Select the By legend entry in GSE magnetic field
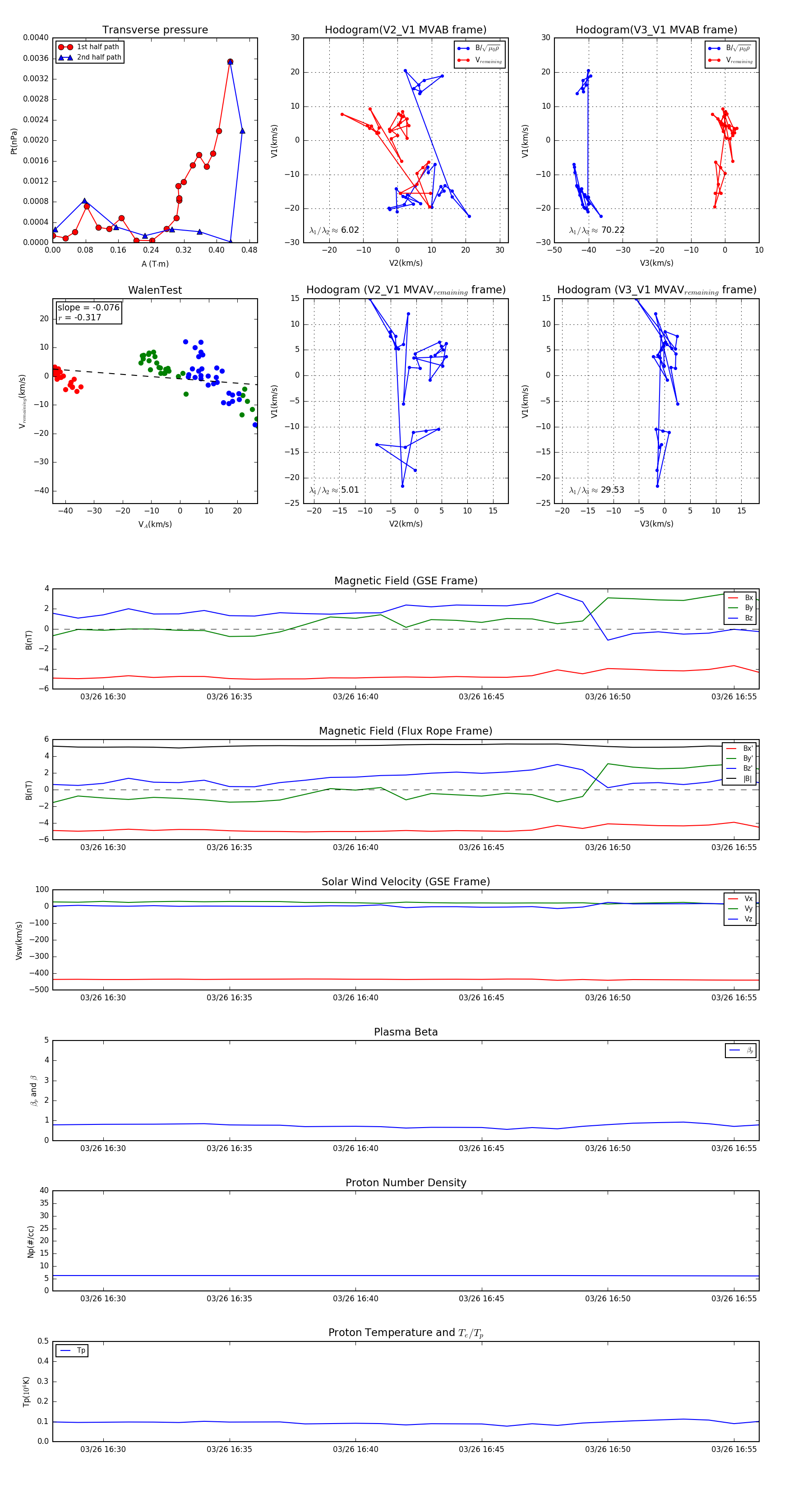 point(740,608)
